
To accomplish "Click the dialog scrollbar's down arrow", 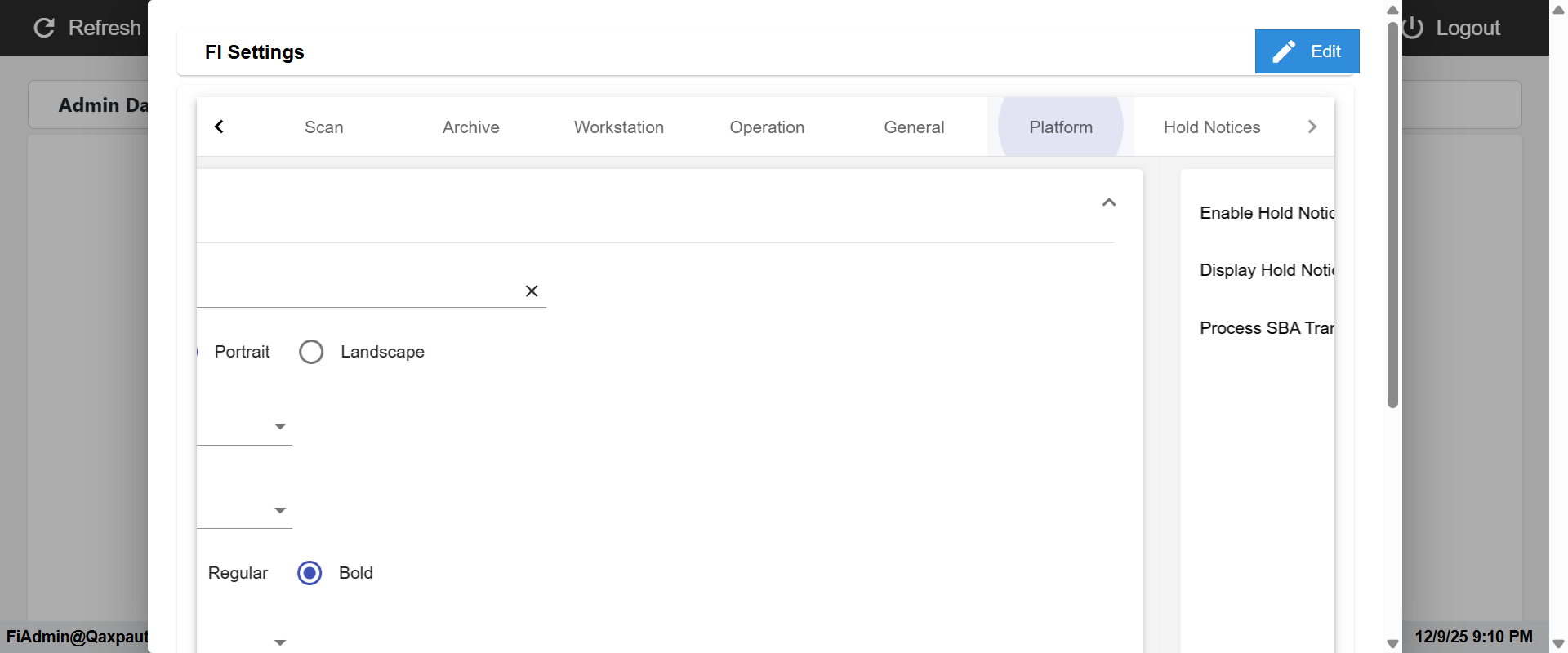I will 1393,644.
